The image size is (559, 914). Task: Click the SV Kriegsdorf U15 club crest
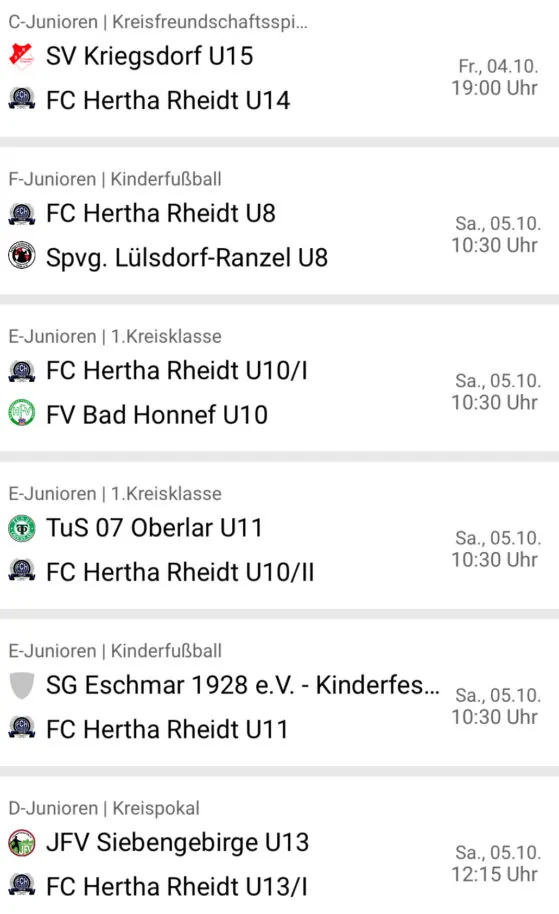tap(22, 56)
